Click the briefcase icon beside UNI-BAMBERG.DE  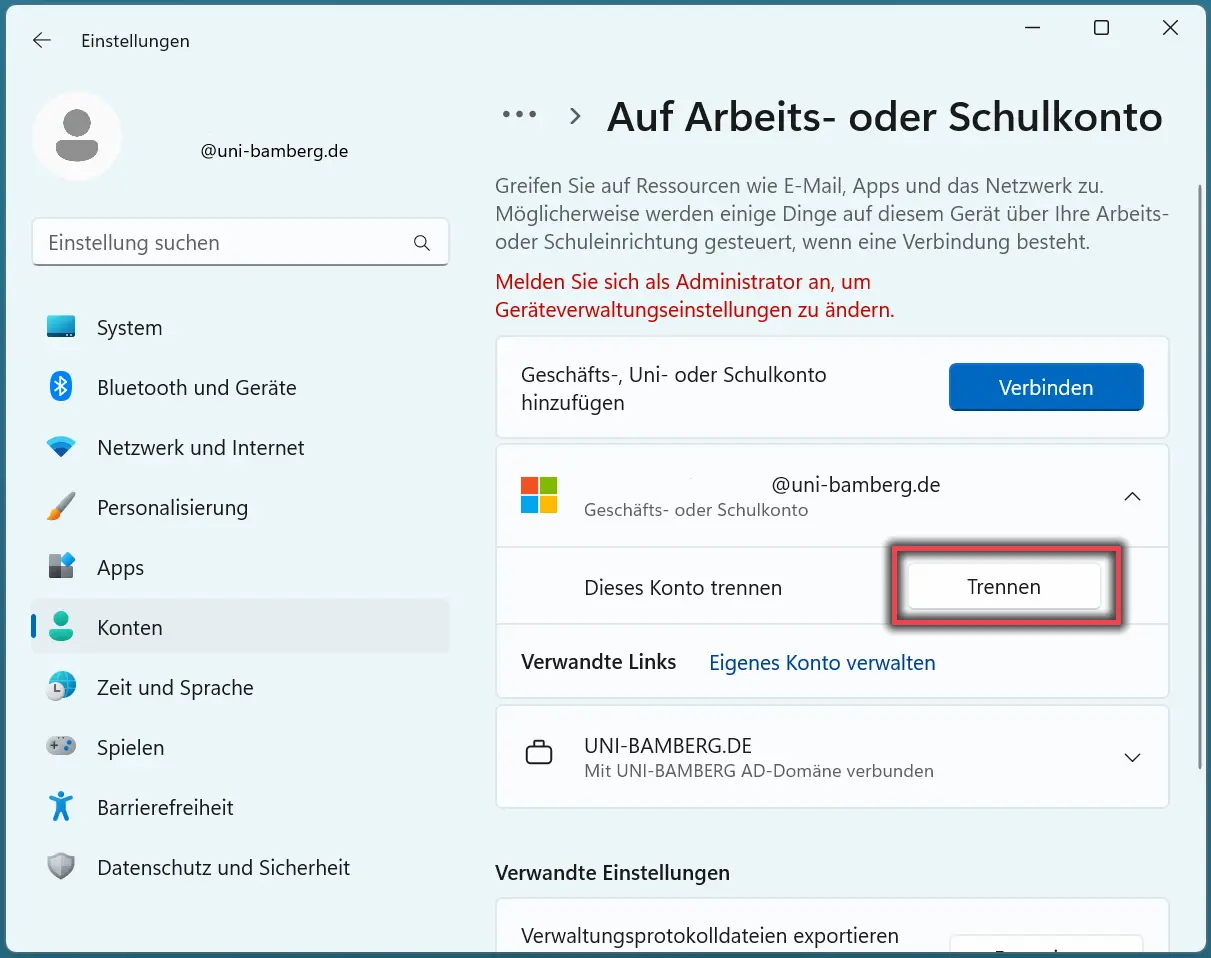539,753
